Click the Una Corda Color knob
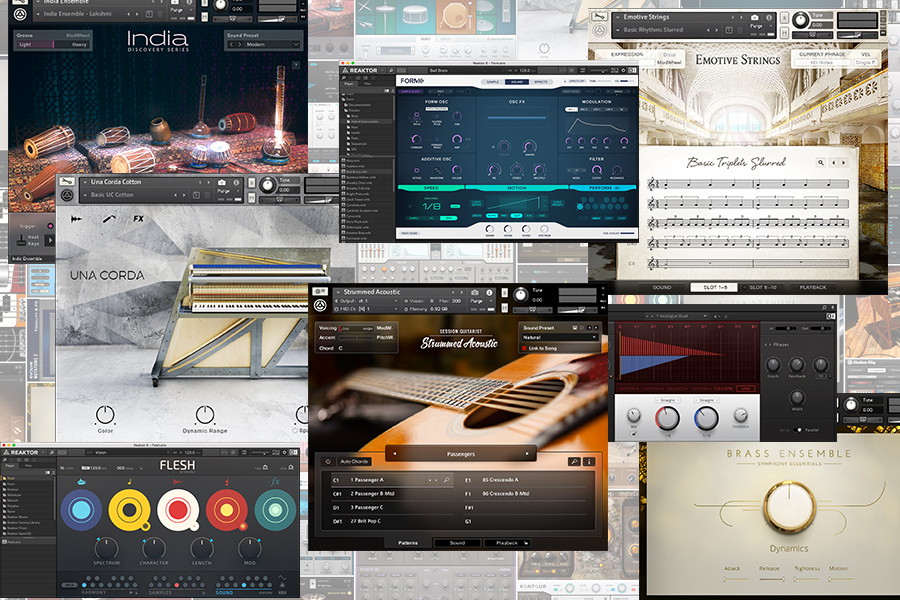Screen dimensions: 900x600 [x=105, y=414]
